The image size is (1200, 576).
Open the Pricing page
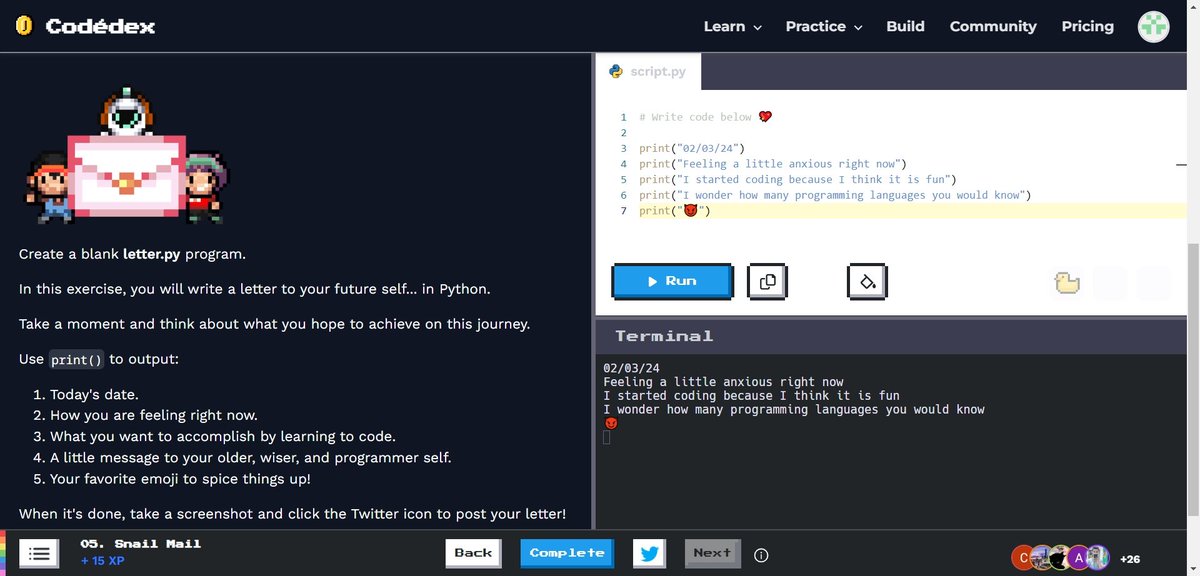(x=1088, y=27)
